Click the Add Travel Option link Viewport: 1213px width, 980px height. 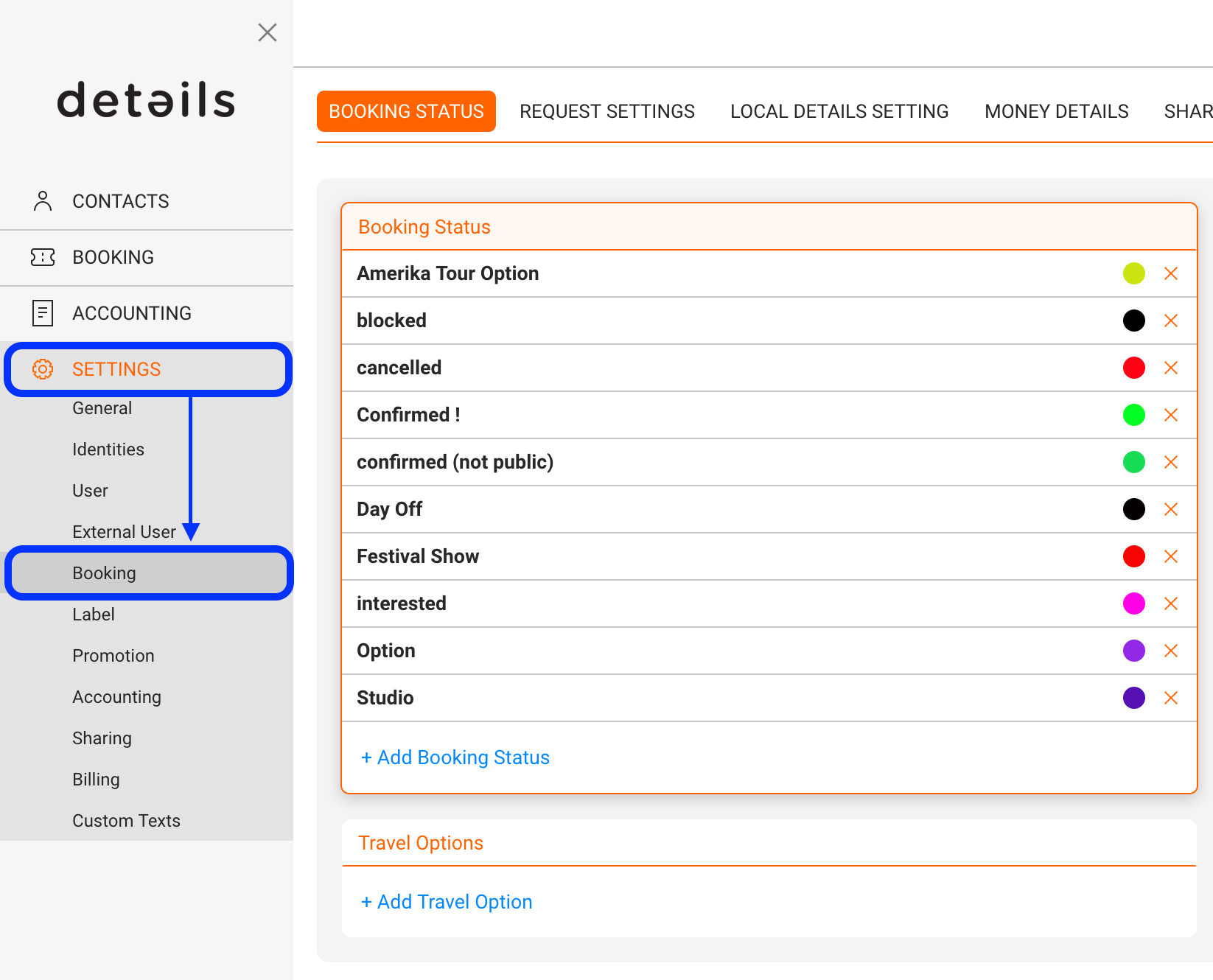tap(446, 901)
